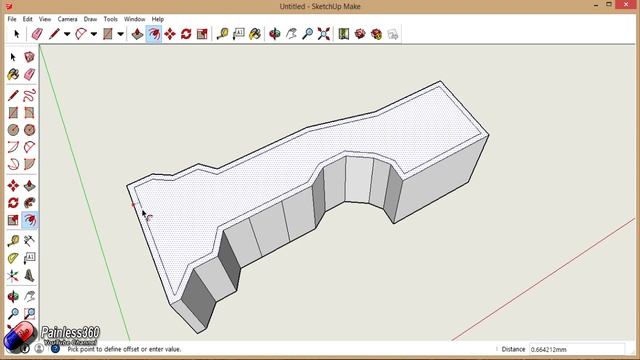
Task: Pick Paint Bucket in the Getting Started toolbar
Action: (x=255, y=34)
